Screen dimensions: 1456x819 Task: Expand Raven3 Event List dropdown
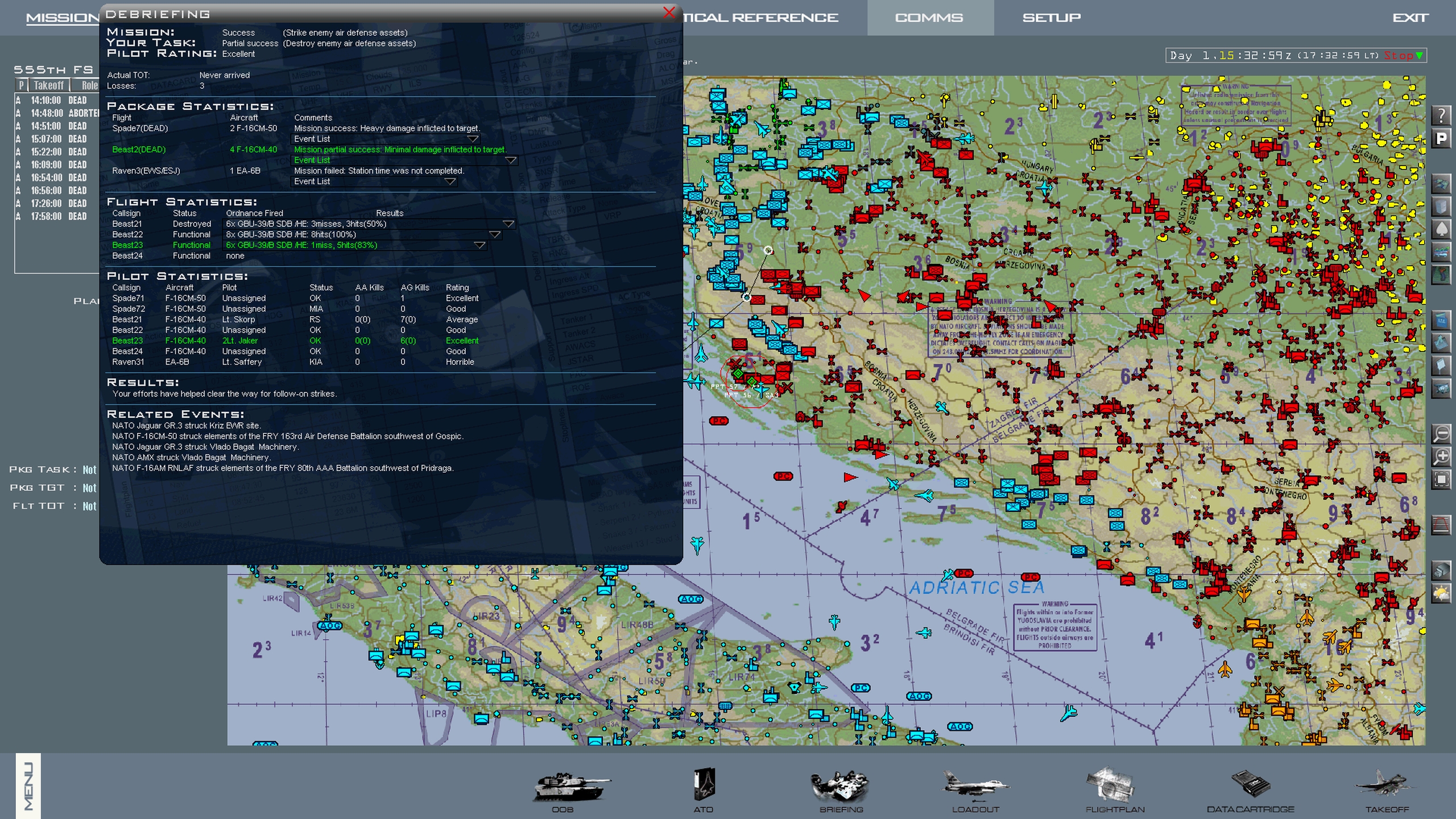[450, 181]
